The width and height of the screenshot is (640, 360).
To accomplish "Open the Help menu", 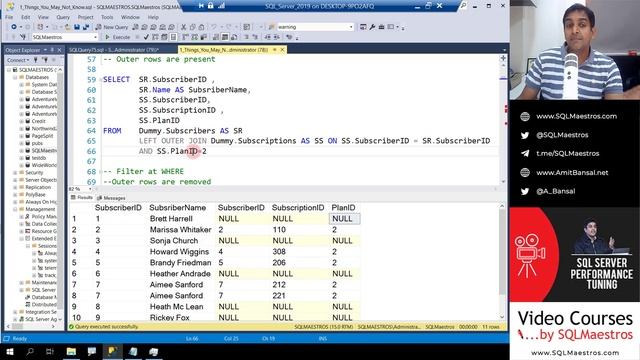I will click(x=153, y=17).
